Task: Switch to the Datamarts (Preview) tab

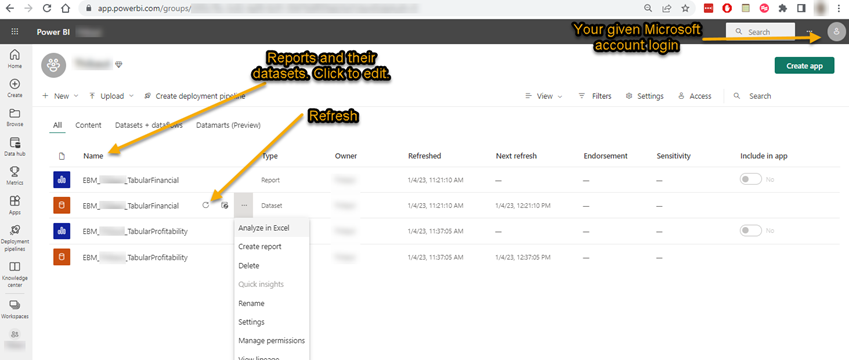Action: click(x=228, y=125)
